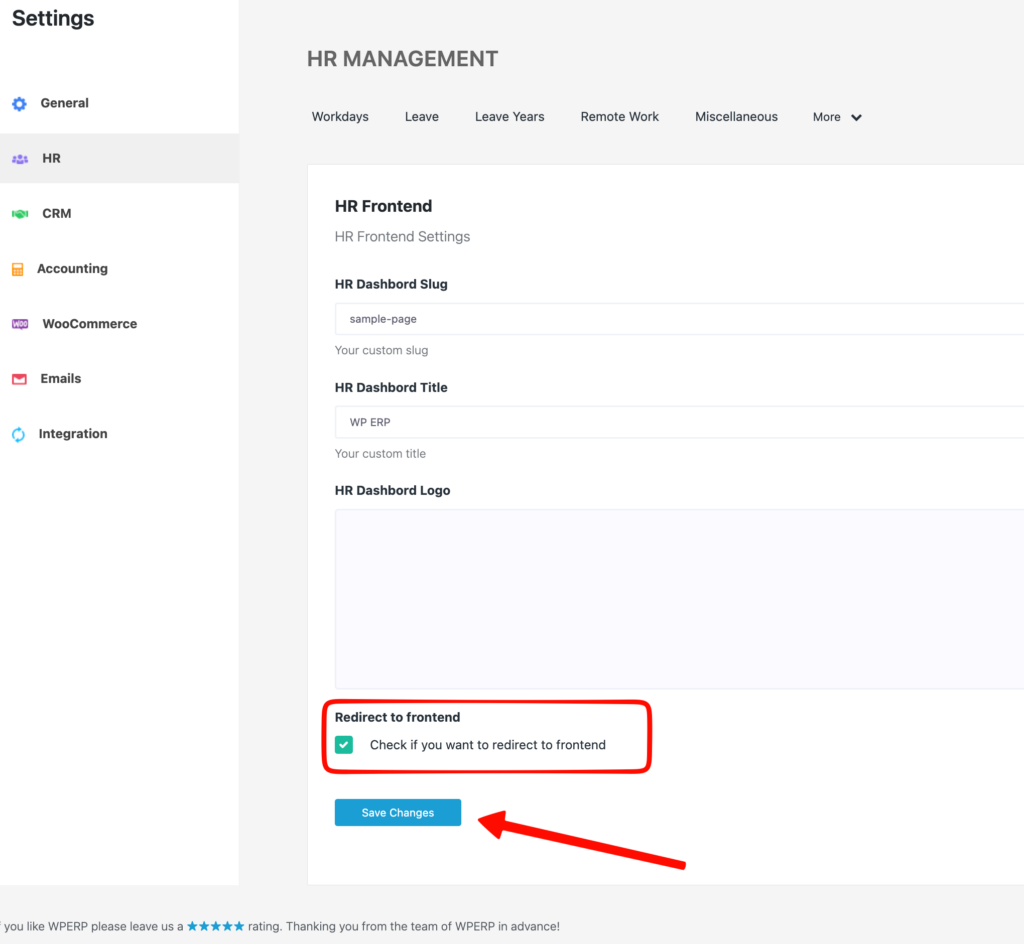
Task: Click the CRM handshake icon
Action: 19,214
